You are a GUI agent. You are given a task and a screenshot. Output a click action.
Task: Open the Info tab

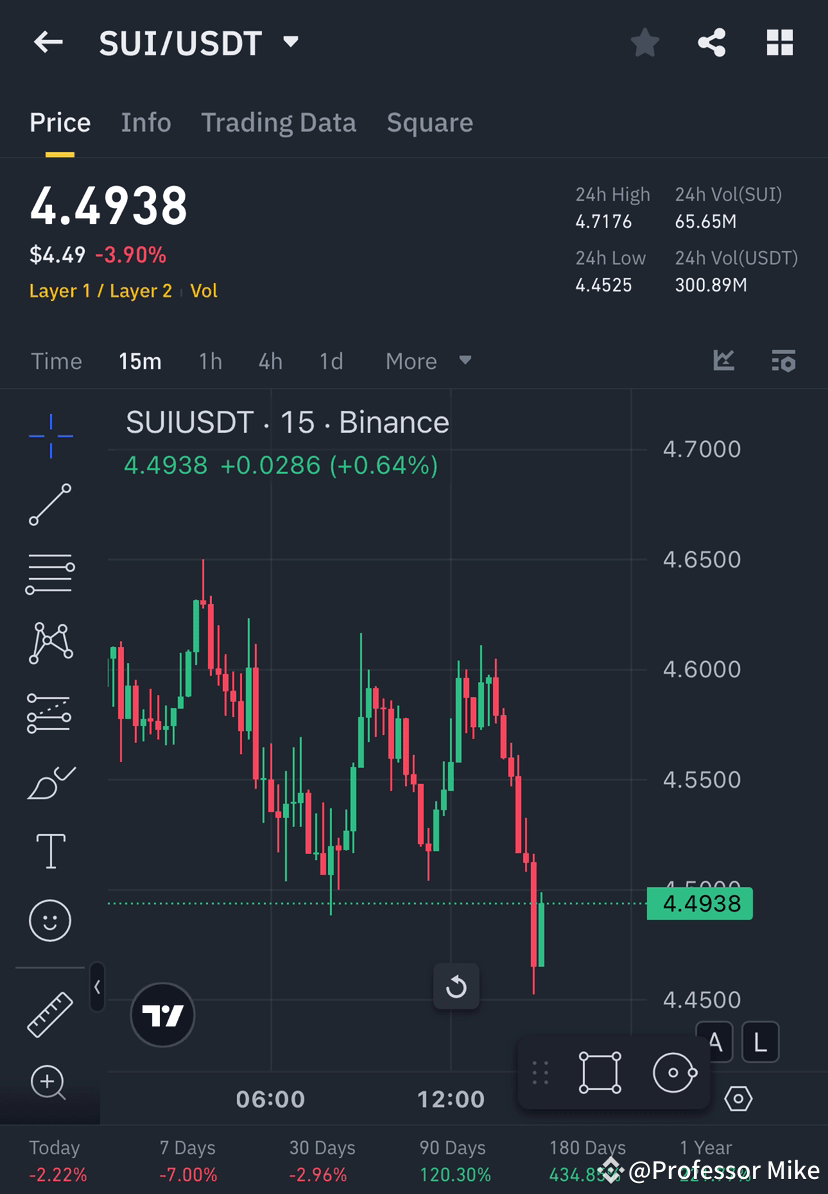point(145,122)
